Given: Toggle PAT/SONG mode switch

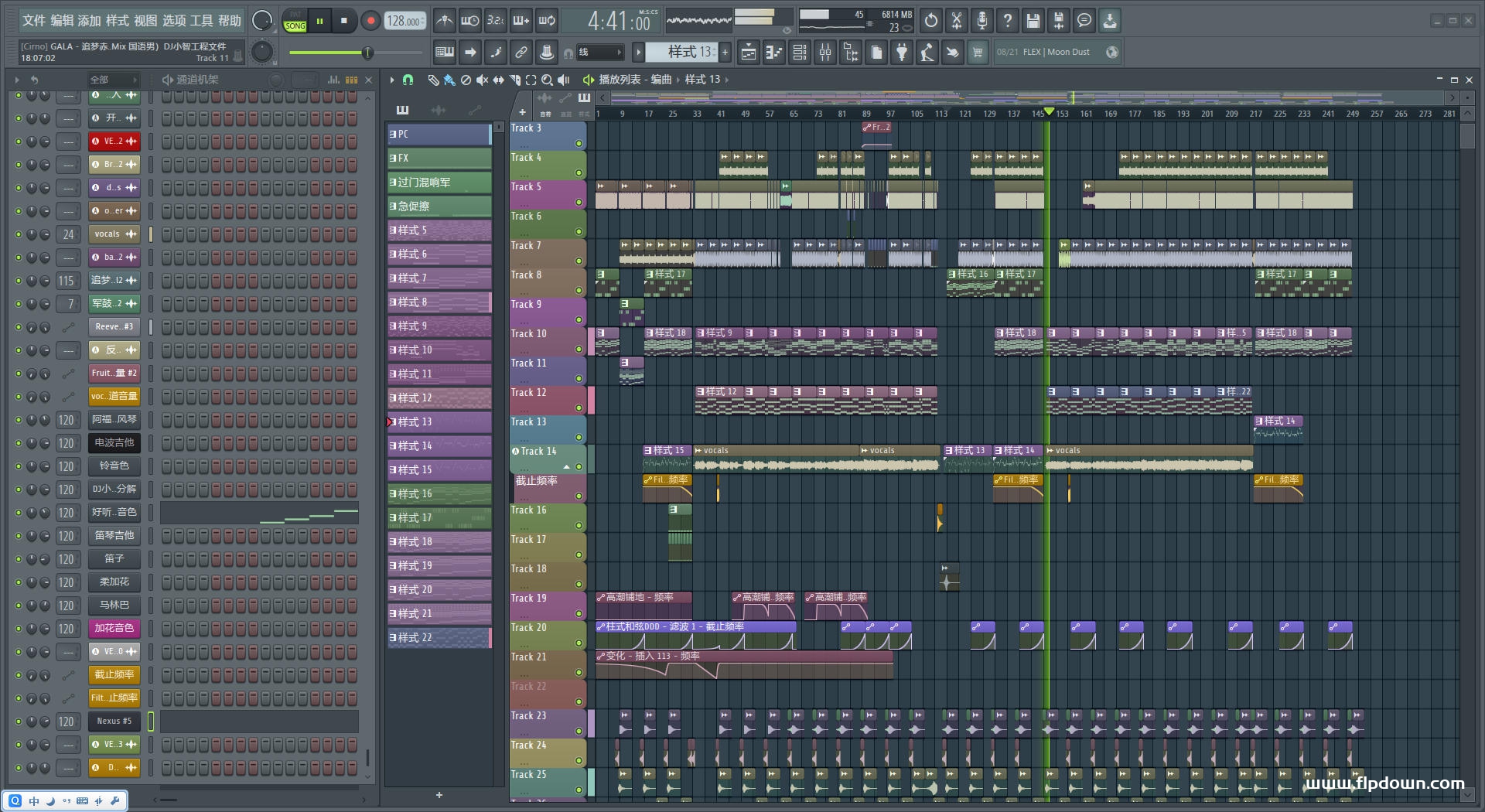Looking at the screenshot, I should (x=295, y=21).
